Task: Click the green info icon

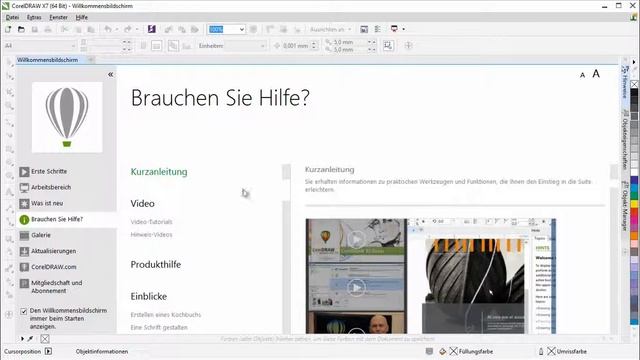Action: point(24,220)
